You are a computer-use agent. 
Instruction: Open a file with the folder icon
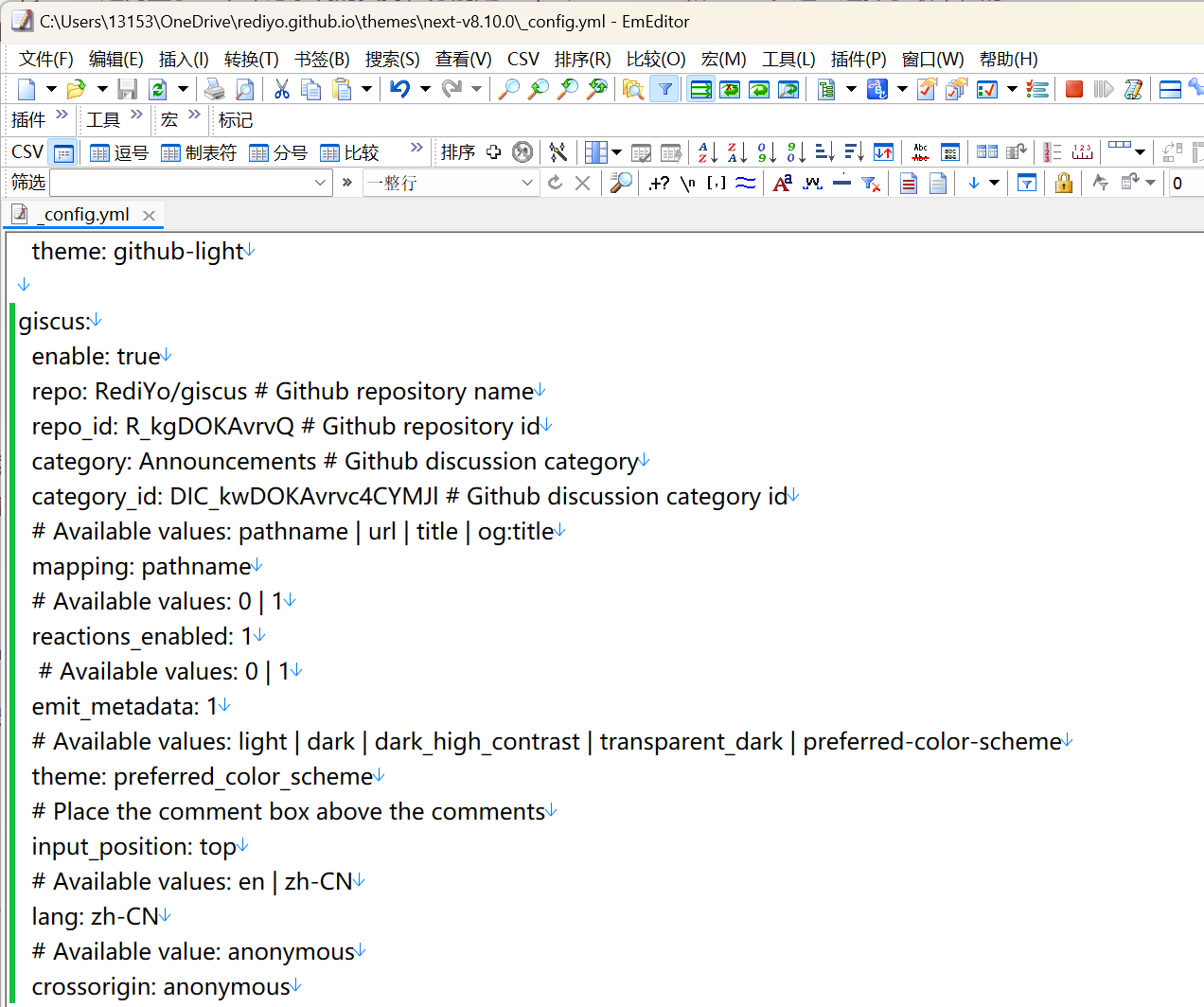[76, 89]
